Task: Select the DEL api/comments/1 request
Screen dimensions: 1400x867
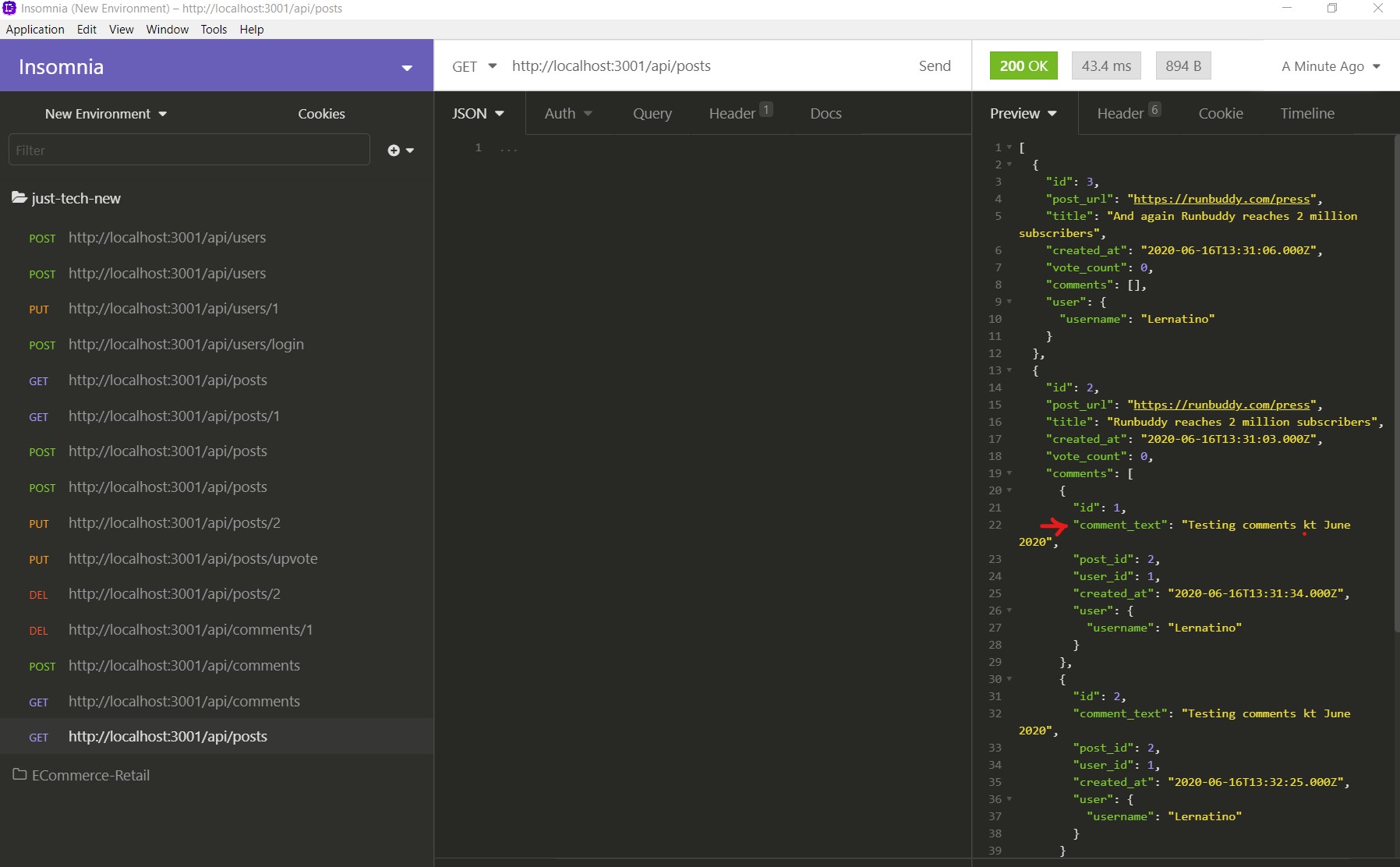Action: [217, 630]
